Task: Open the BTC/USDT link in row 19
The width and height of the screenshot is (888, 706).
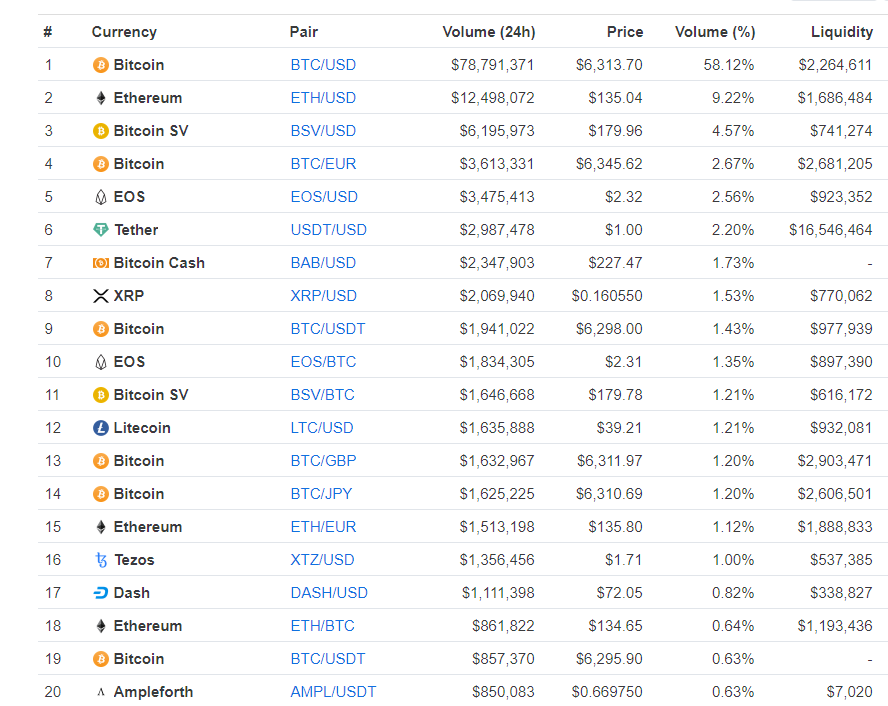Action: pos(328,660)
